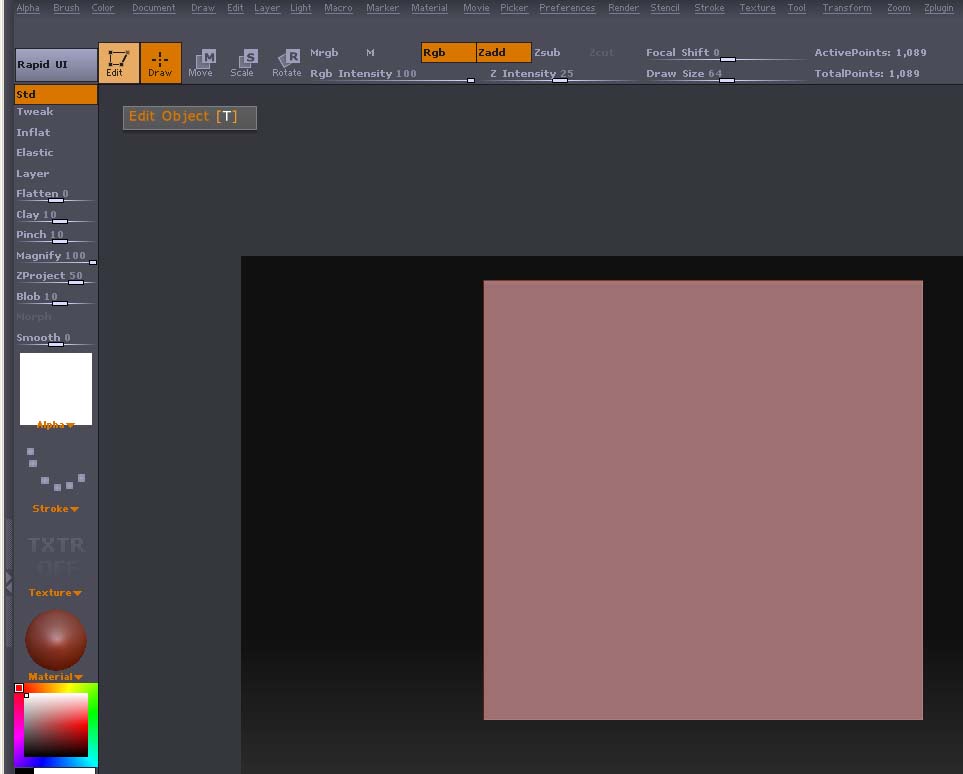Open the Edit menu

tap(235, 8)
